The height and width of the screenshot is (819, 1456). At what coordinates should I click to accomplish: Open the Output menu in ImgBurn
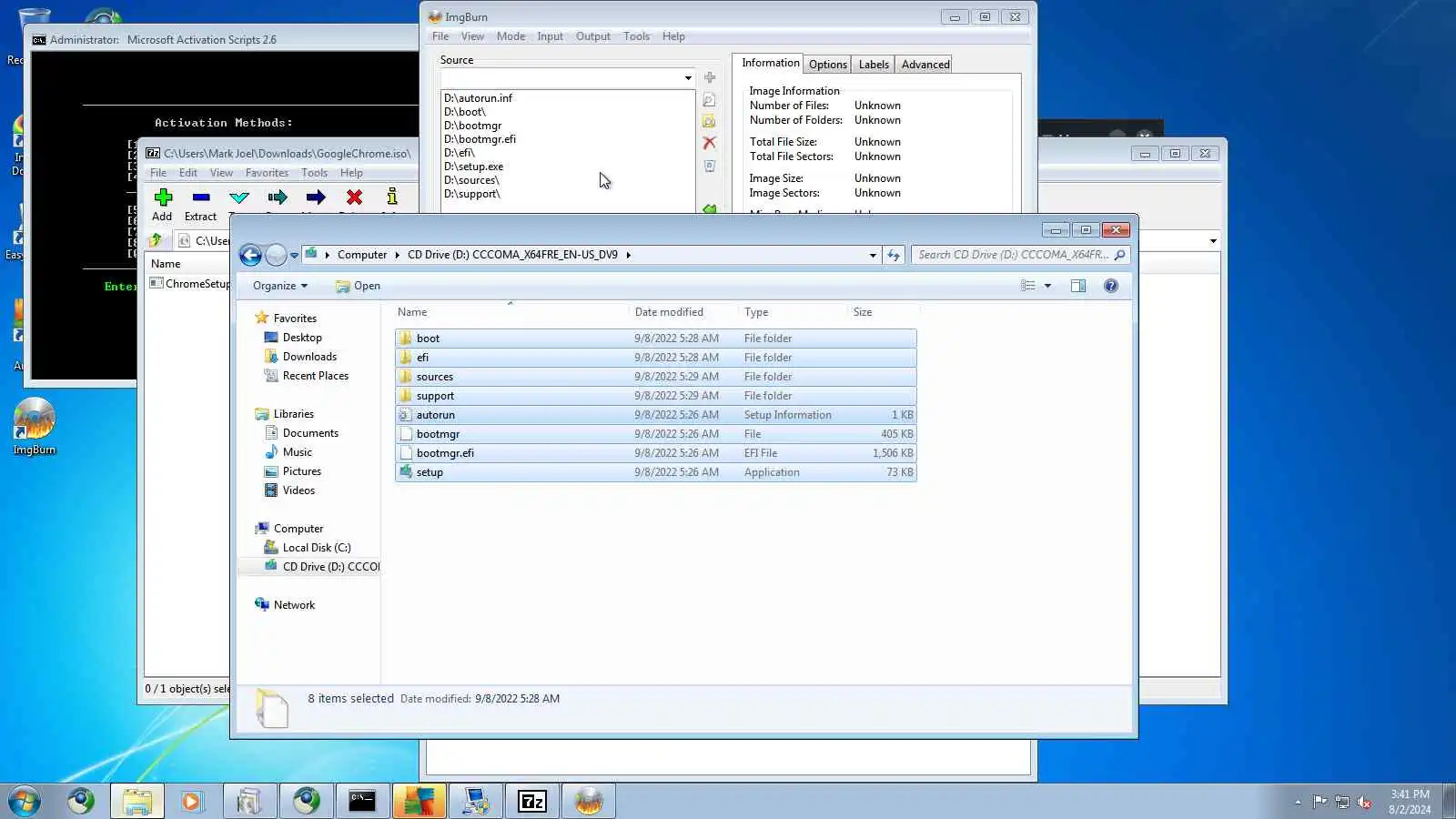click(593, 36)
